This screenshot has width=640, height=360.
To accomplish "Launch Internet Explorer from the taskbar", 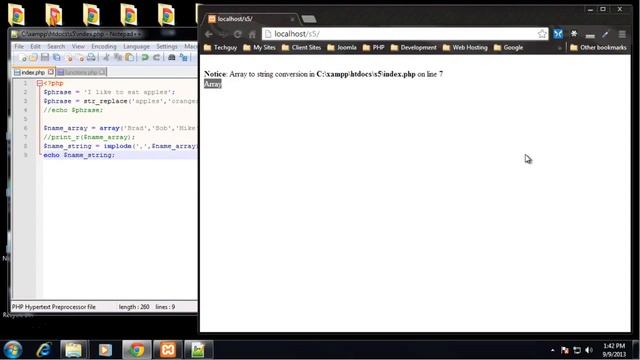I will [x=44, y=350].
